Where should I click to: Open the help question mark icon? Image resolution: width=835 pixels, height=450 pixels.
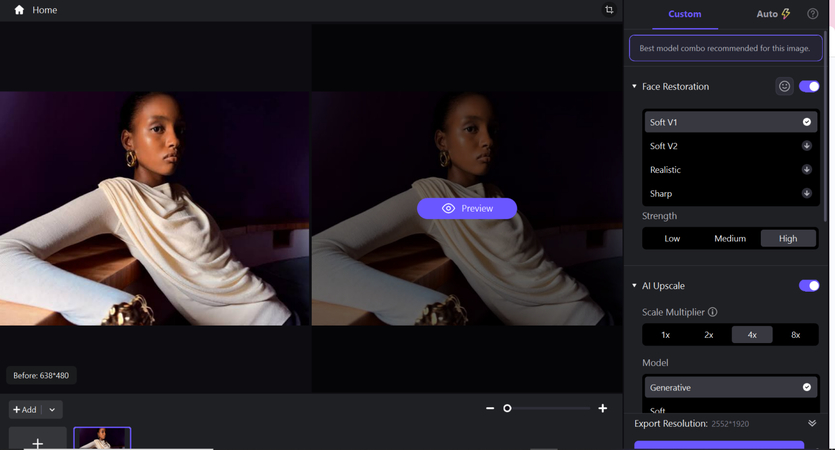813,14
